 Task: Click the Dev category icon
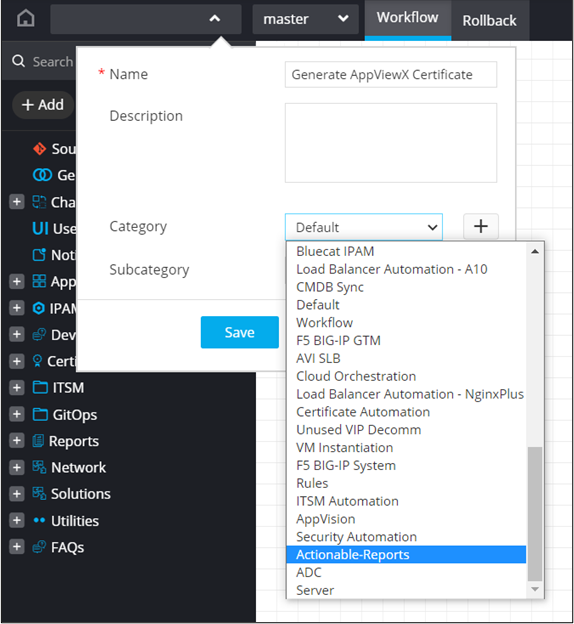(x=39, y=335)
